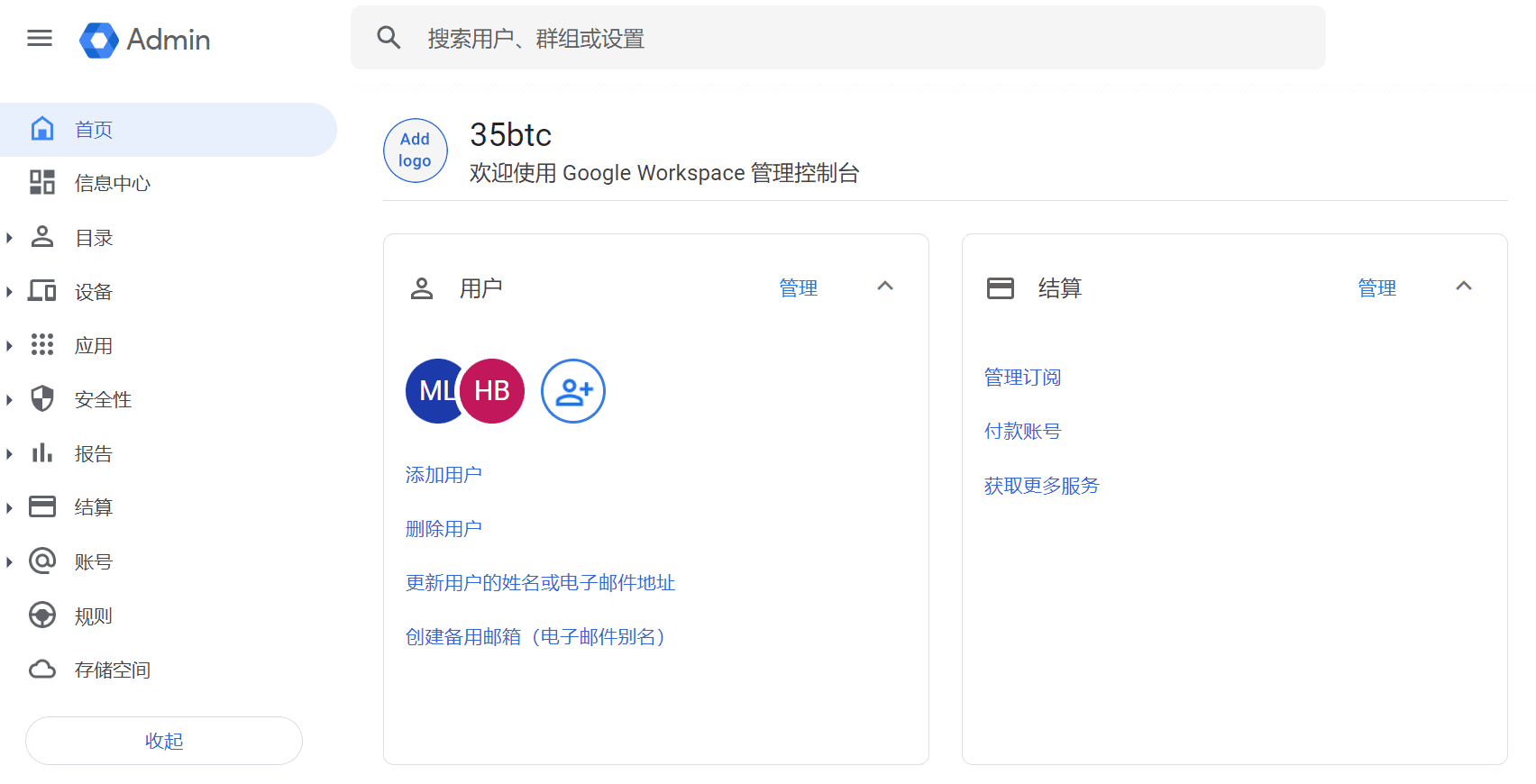Screen dimensions: 1536x784
Task: Click 创建备用邮箱（电子邮件别名）link
Action: 535,637
